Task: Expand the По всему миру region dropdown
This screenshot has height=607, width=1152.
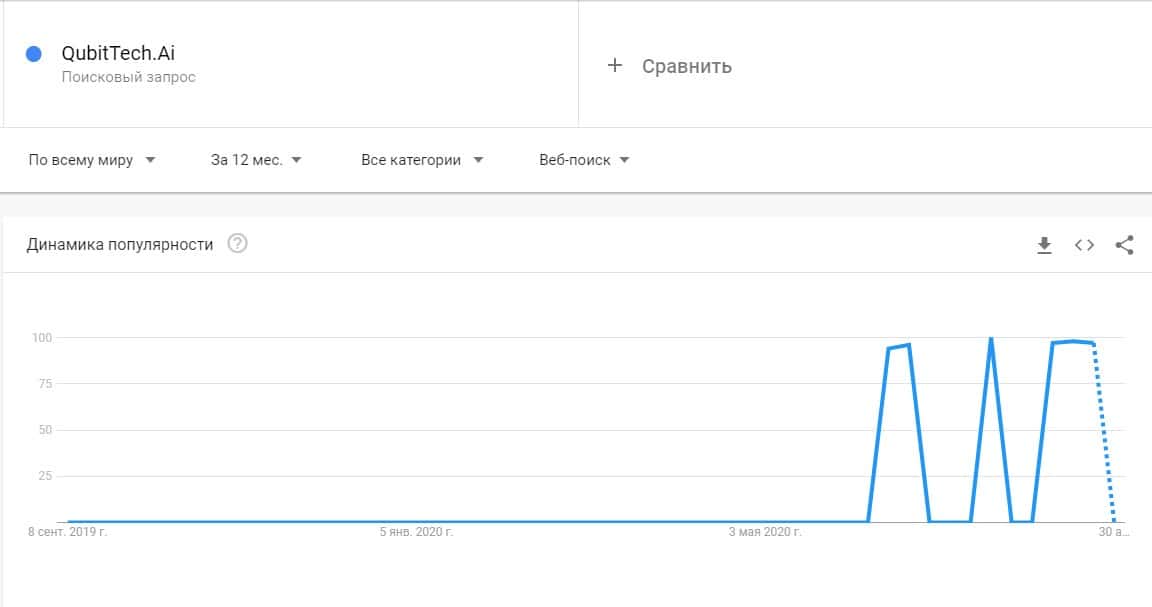Action: click(x=92, y=160)
